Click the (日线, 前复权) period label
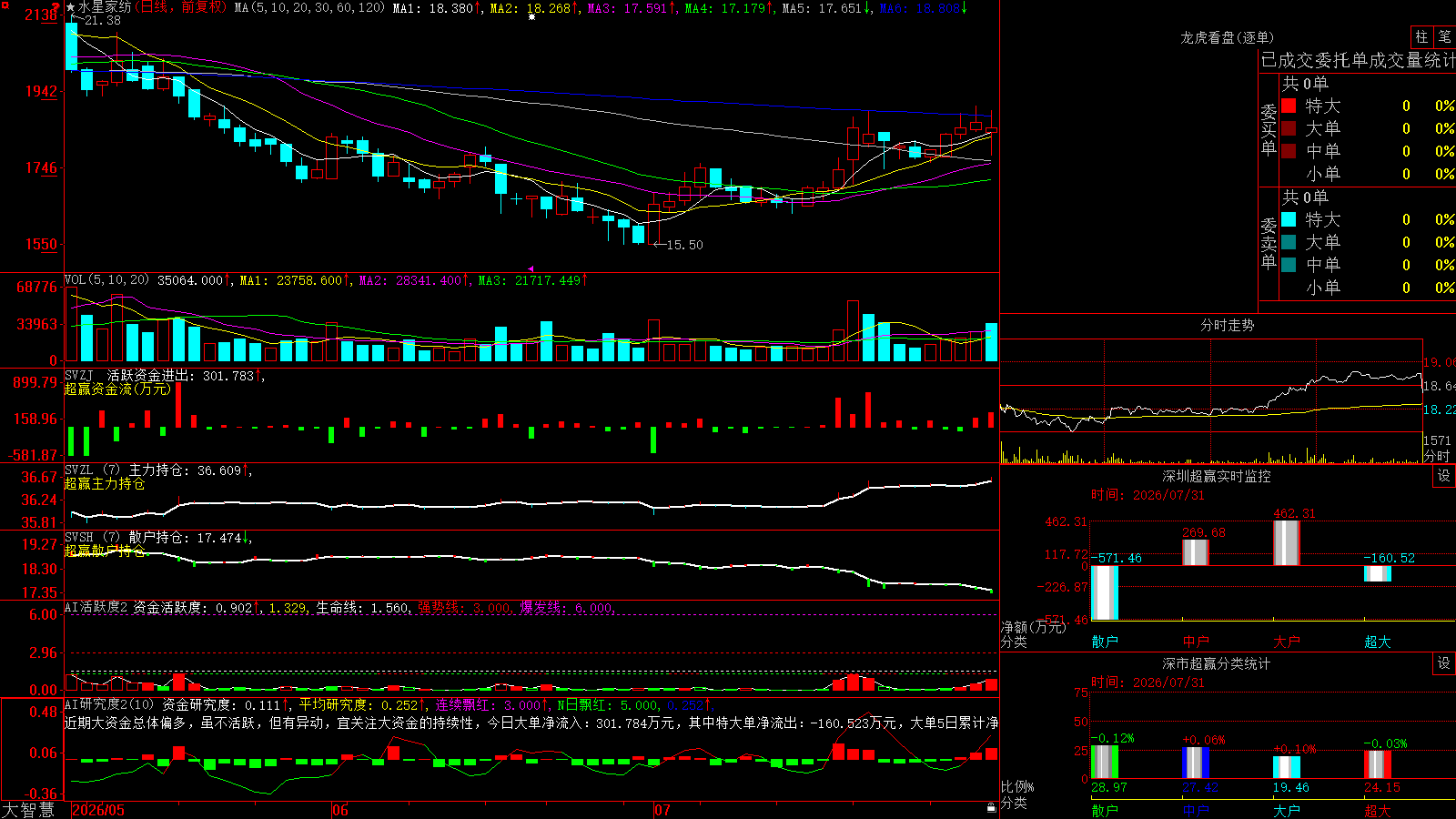 click(x=181, y=7)
